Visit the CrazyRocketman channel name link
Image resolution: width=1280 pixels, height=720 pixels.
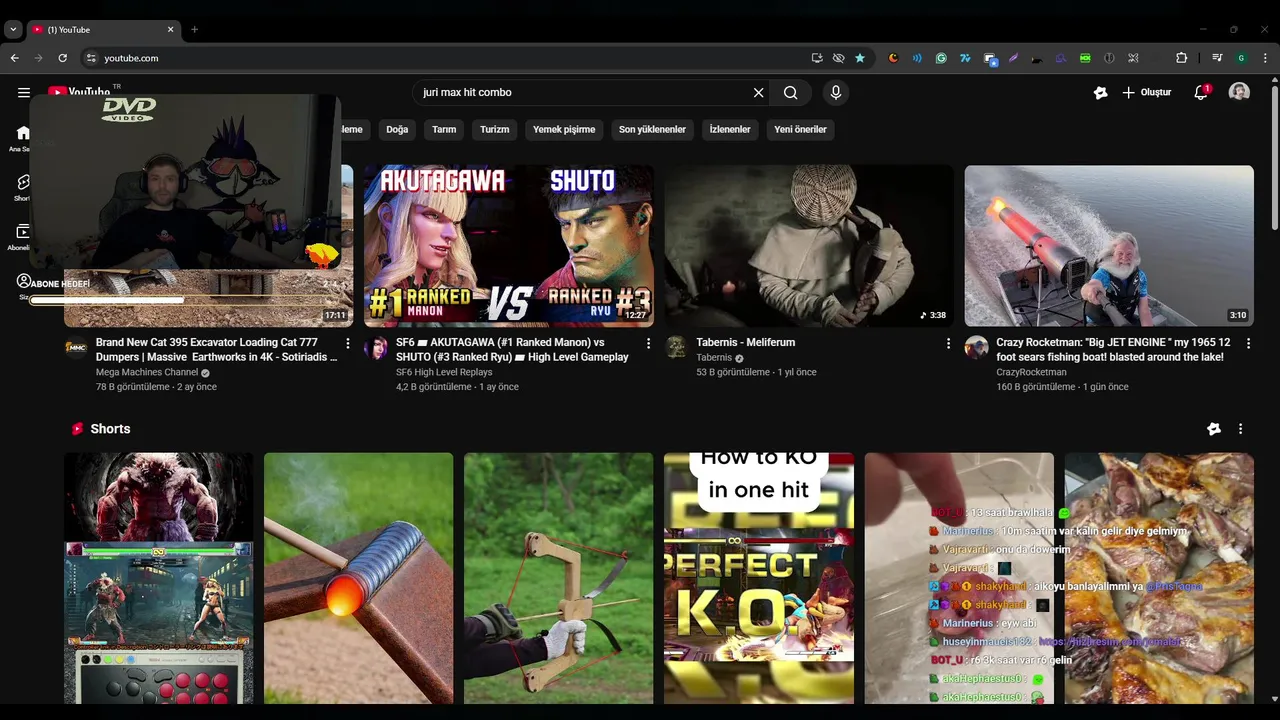coord(1031,372)
